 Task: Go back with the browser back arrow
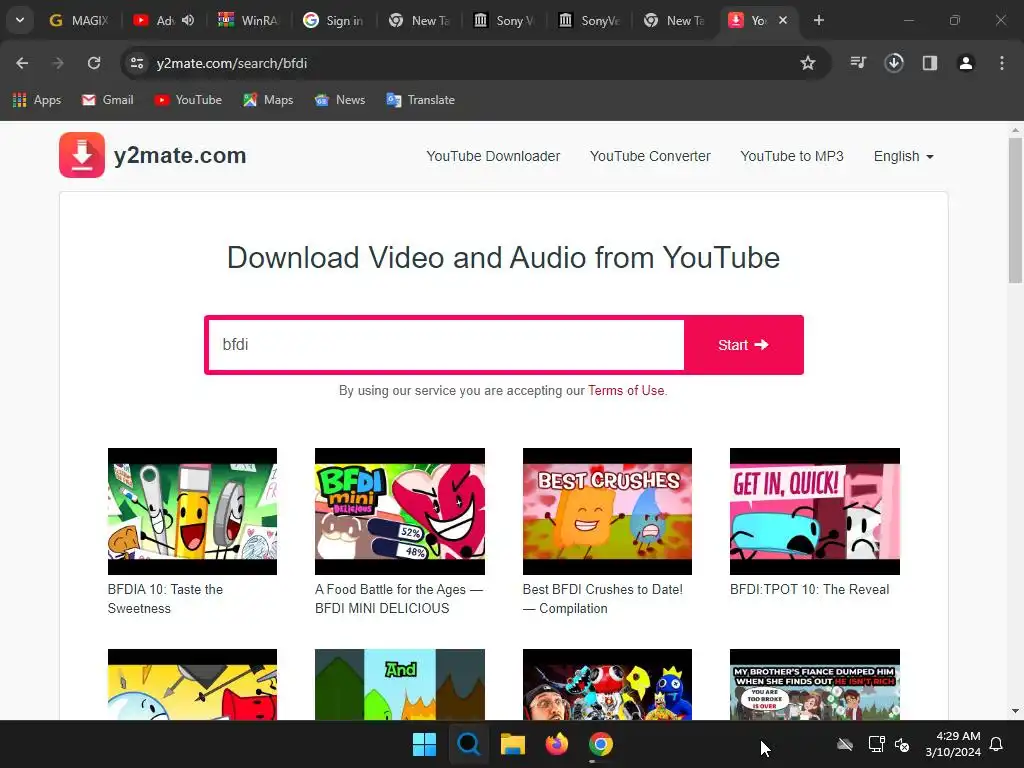point(22,63)
